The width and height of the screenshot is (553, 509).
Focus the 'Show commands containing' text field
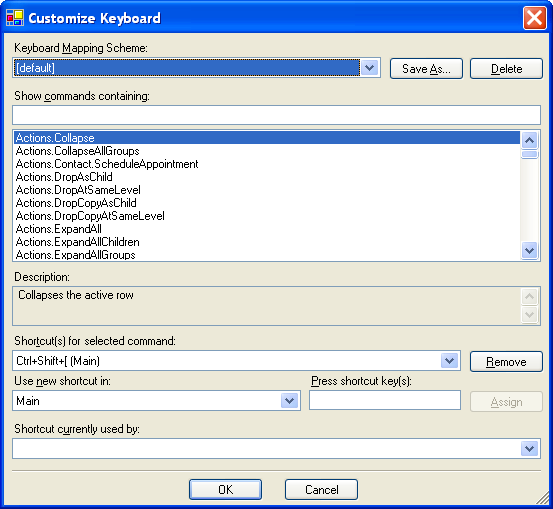tap(276, 115)
